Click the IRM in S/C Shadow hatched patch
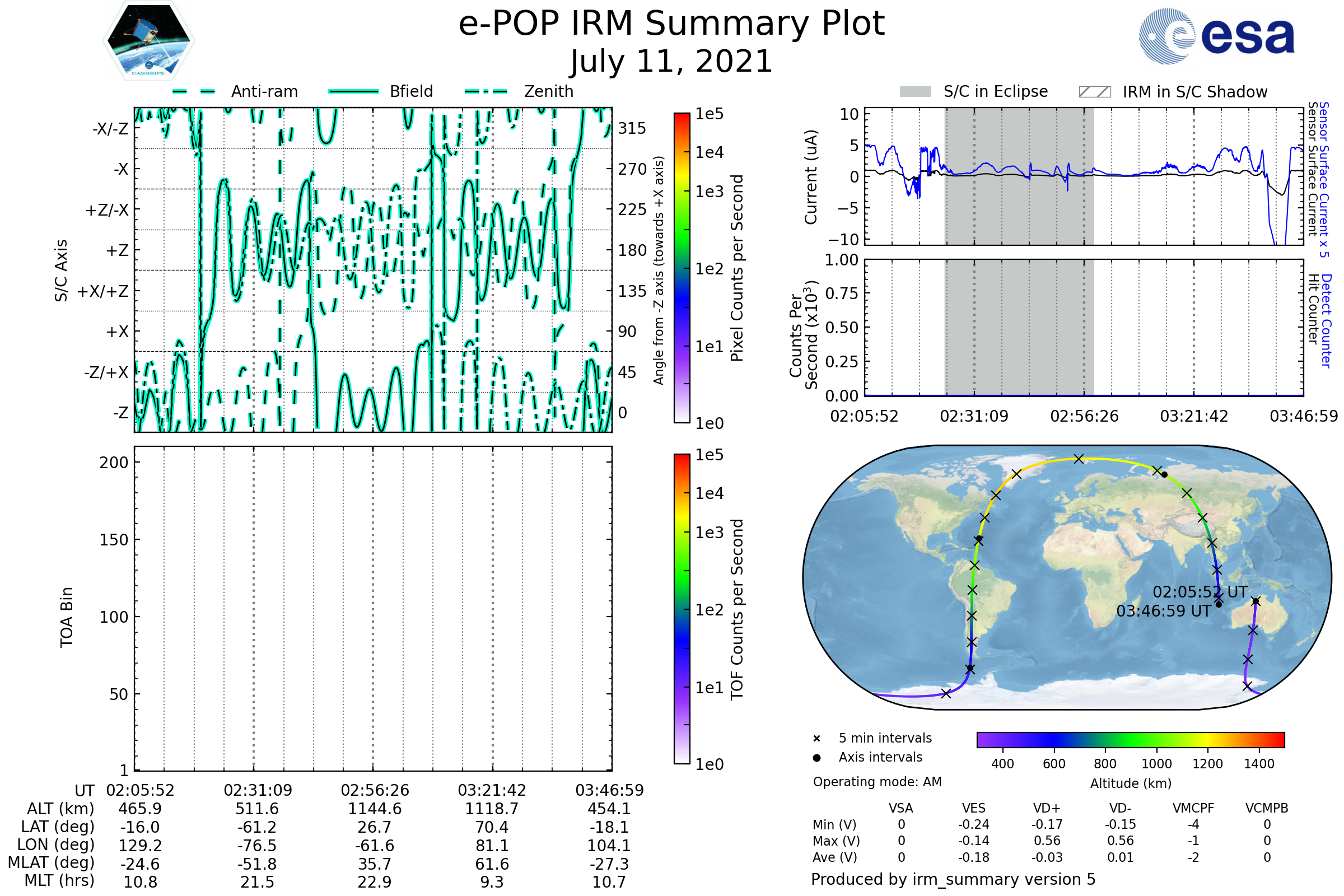The image size is (1344, 896). 1094,92
